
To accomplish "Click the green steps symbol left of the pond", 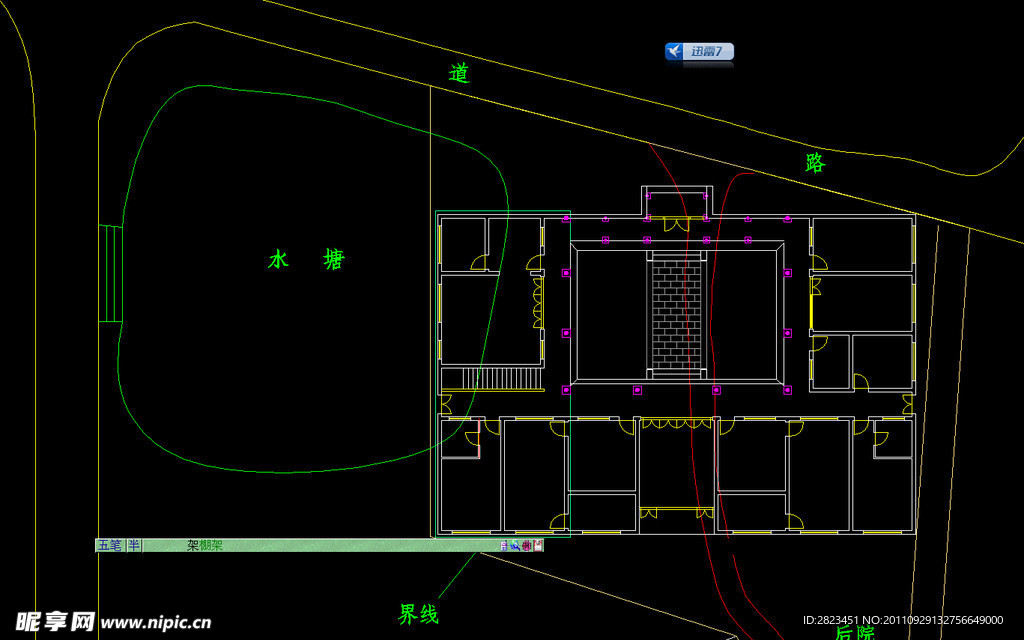I will [111, 273].
